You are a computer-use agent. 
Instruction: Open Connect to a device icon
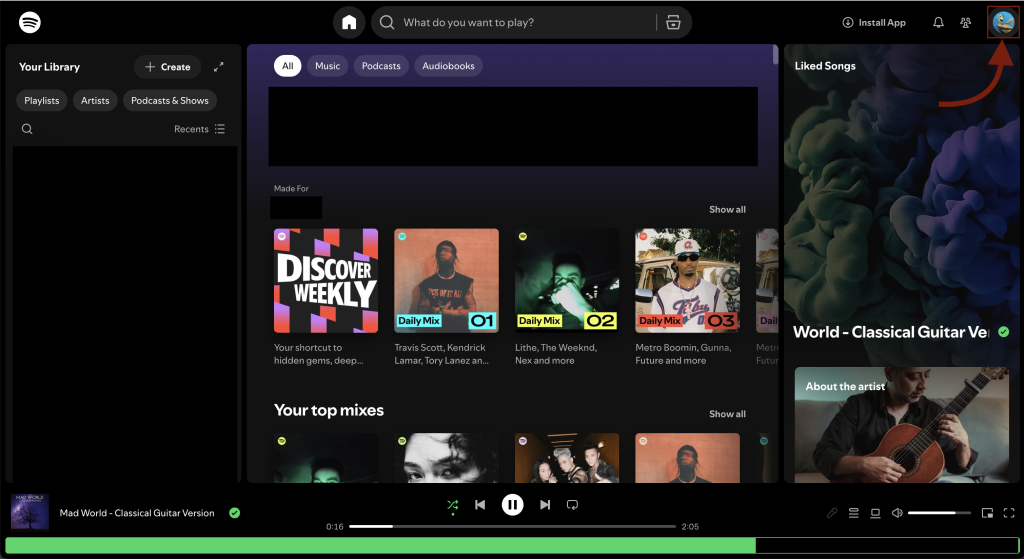tap(875, 513)
